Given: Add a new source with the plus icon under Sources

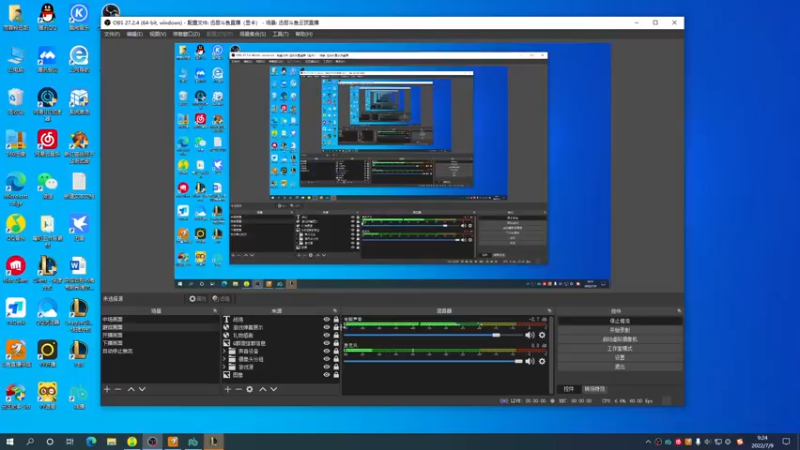Looking at the screenshot, I should click(x=228, y=389).
